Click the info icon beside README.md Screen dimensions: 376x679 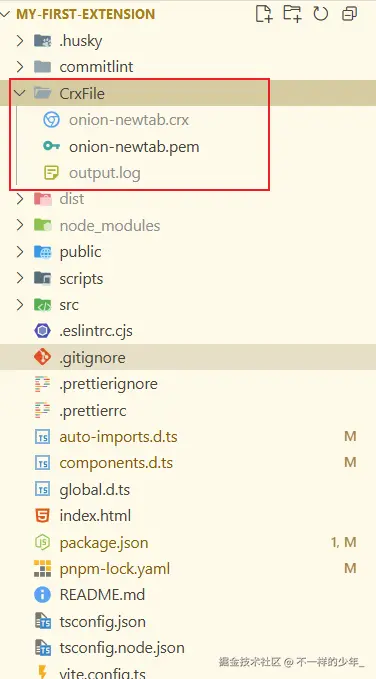tap(42, 595)
